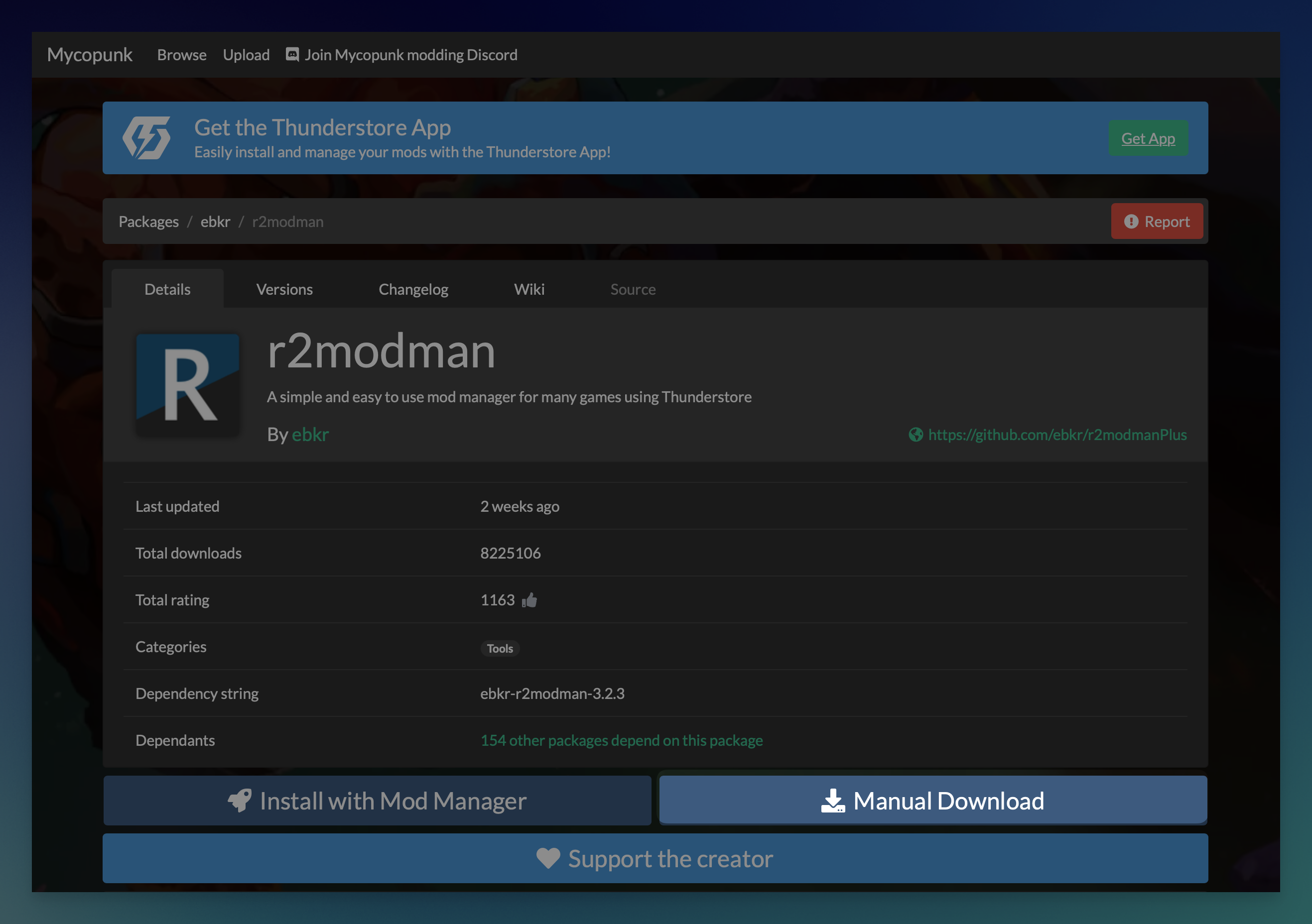
Task: Navigate to Packages breadcrumb
Action: (x=148, y=222)
